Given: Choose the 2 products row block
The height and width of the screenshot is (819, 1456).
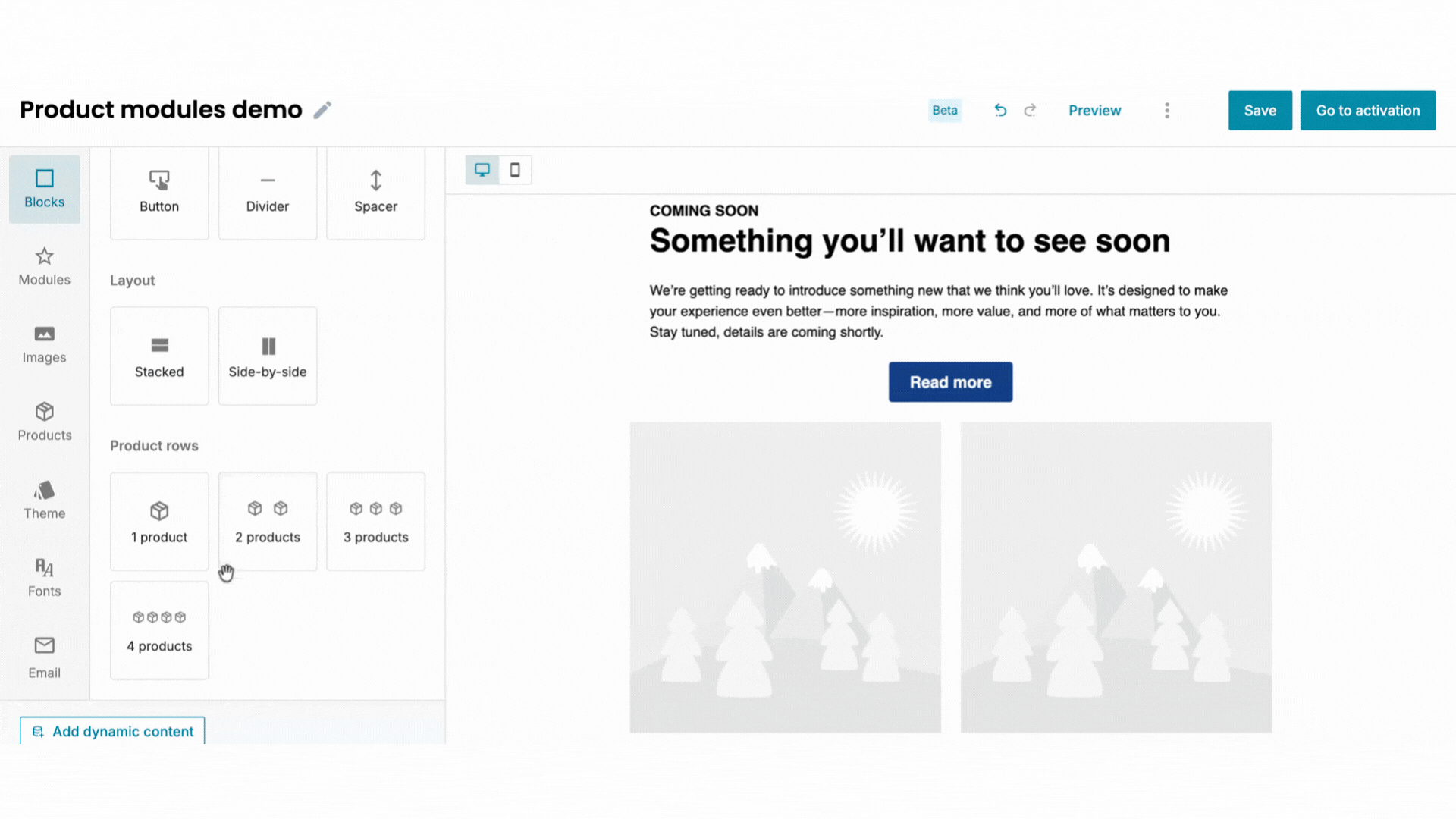Looking at the screenshot, I should [267, 521].
